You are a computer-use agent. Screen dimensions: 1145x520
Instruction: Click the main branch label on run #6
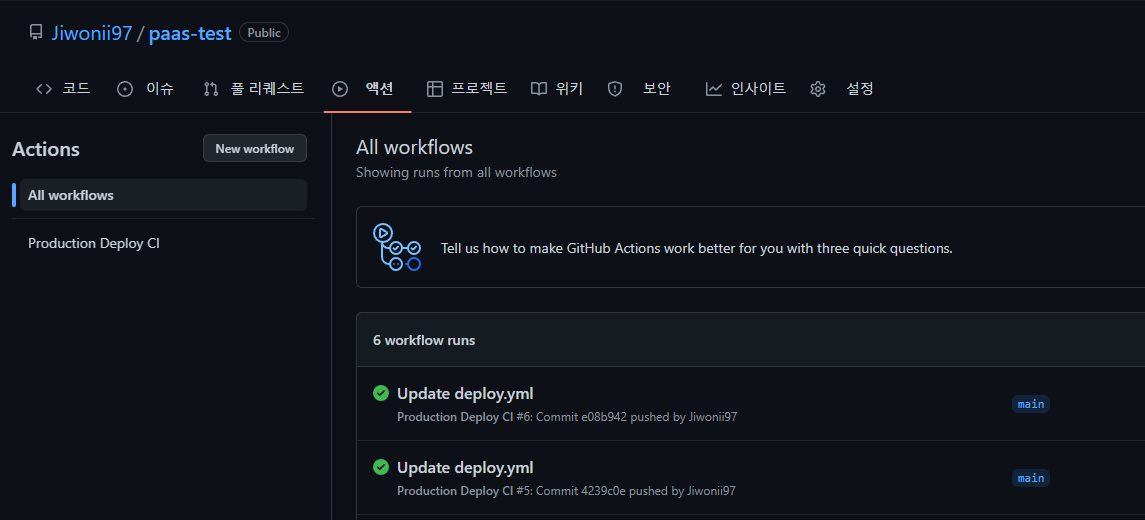1030,404
